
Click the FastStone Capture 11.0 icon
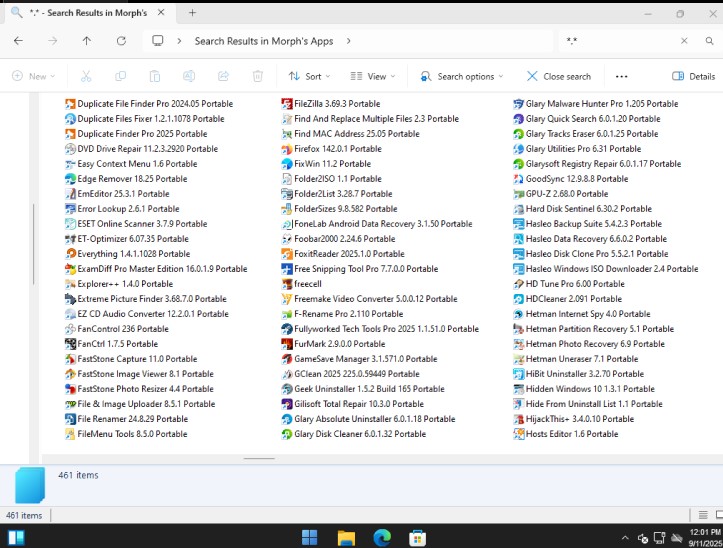point(70,359)
